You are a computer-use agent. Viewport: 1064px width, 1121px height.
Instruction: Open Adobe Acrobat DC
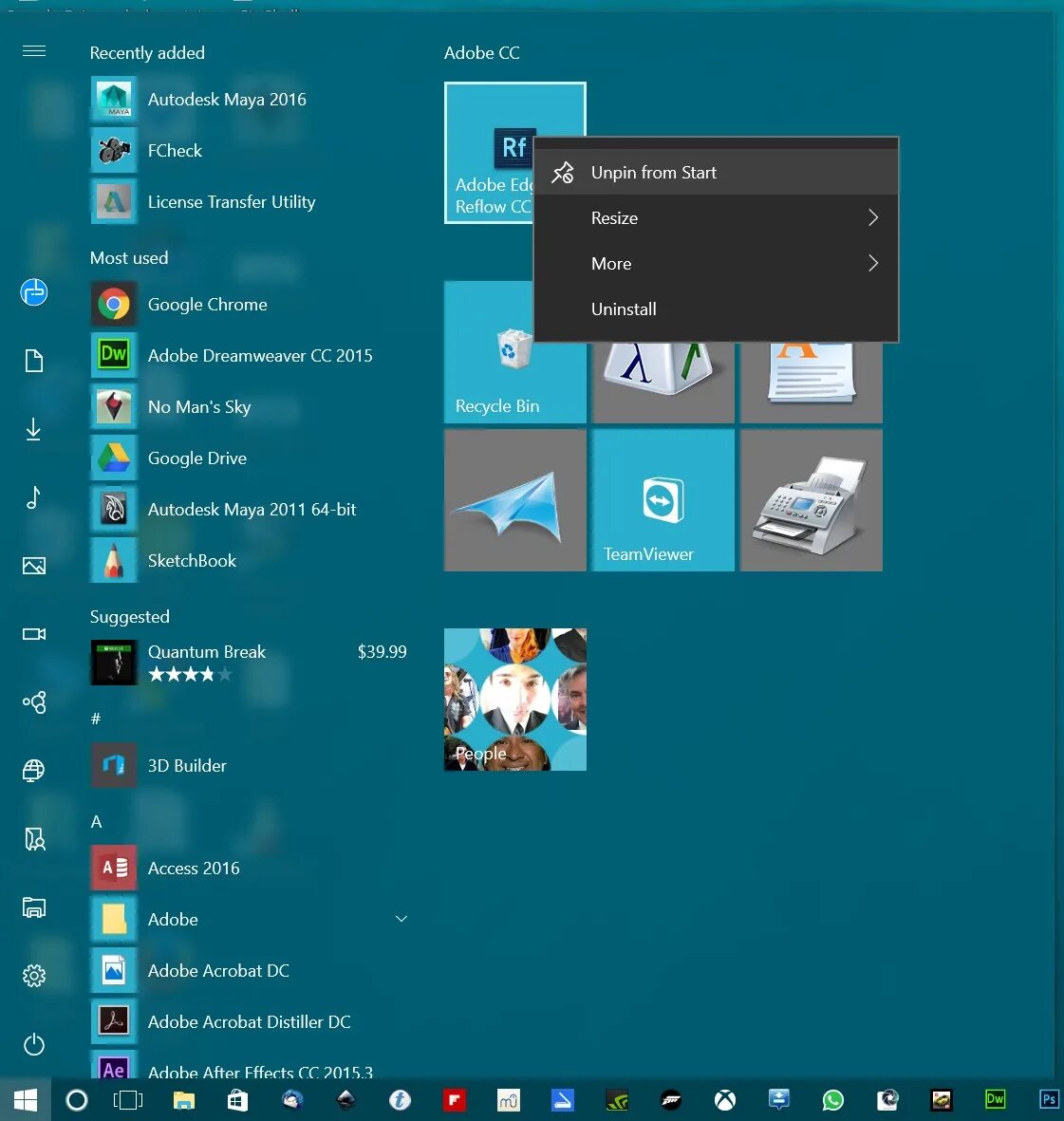pos(248,971)
